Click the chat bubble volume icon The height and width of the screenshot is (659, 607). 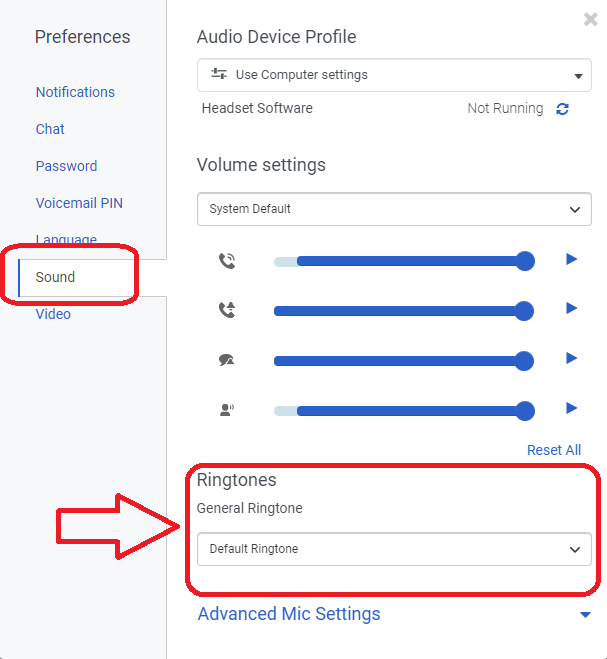pyautogui.click(x=227, y=360)
